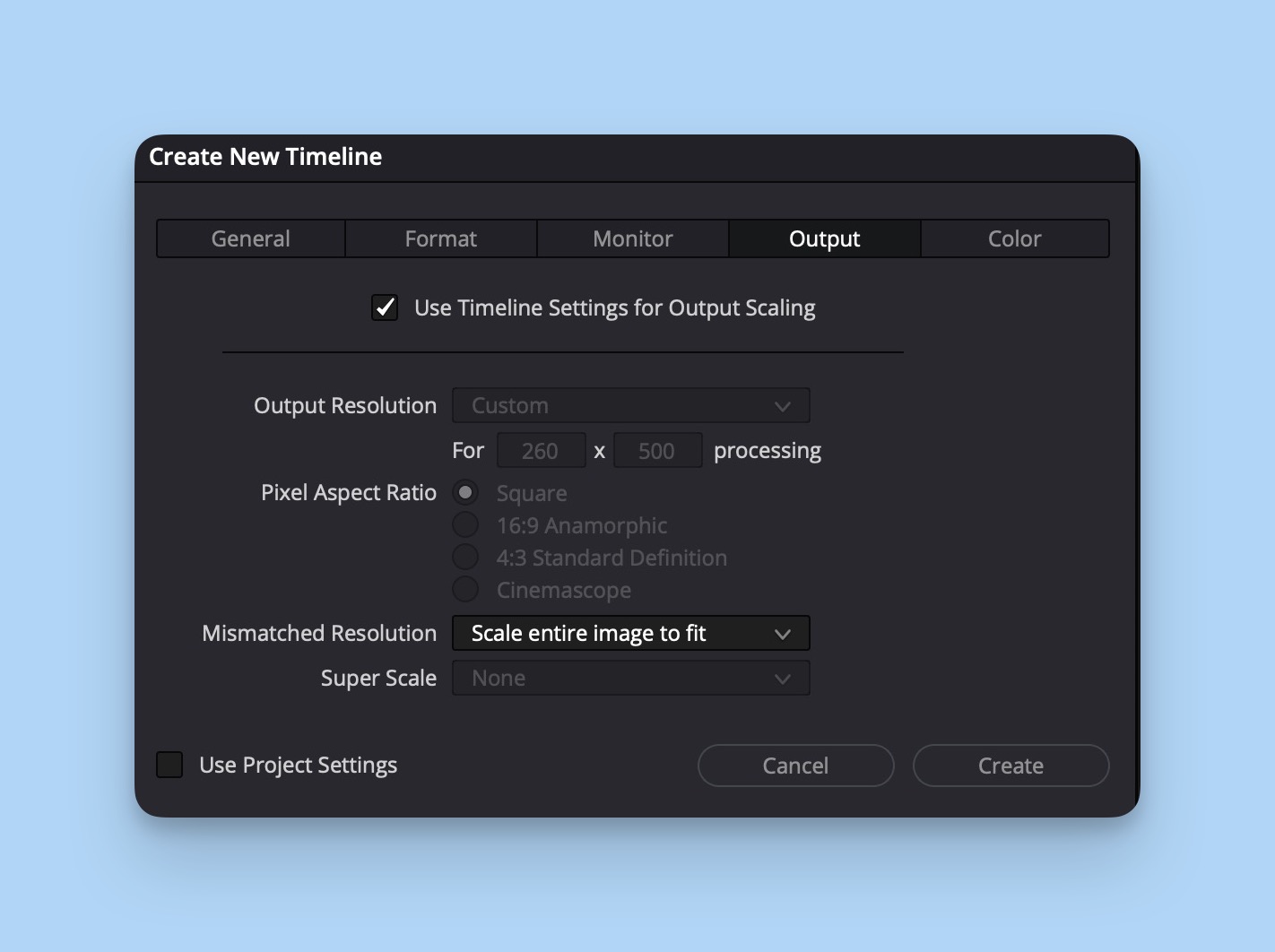Enable the Use Project Settings checkbox
Screen dimensions: 1275x952
(x=169, y=765)
